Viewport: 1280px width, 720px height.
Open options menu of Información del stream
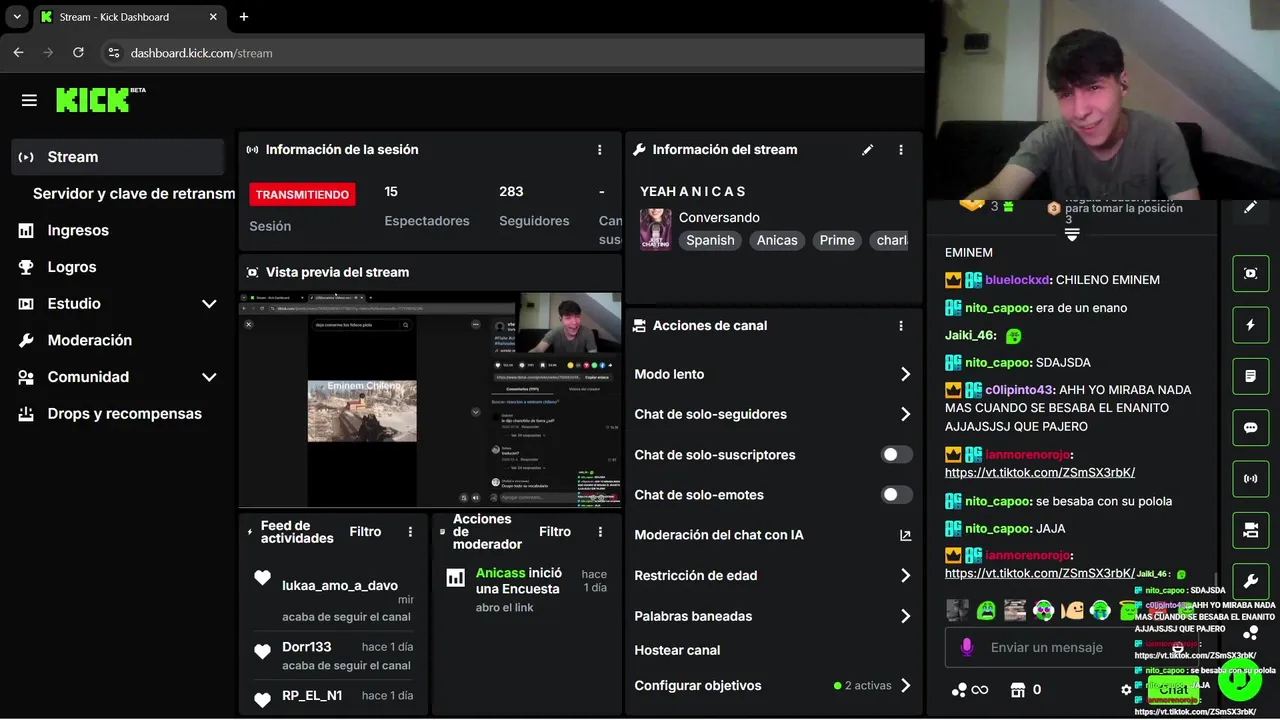tap(901, 150)
